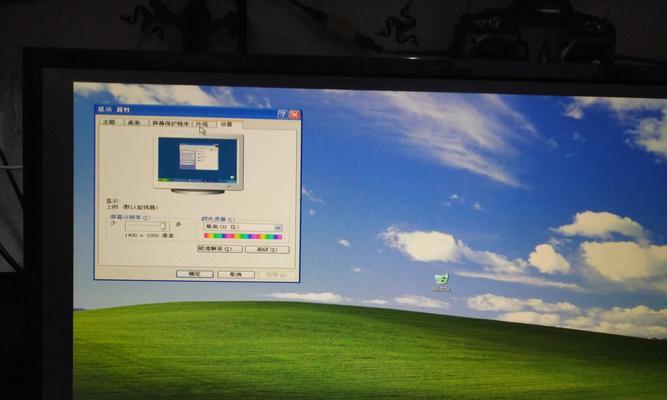667x400 pixels.
Task: Click the 疑难解答 (Troubleshoot) button
Action: [220, 249]
